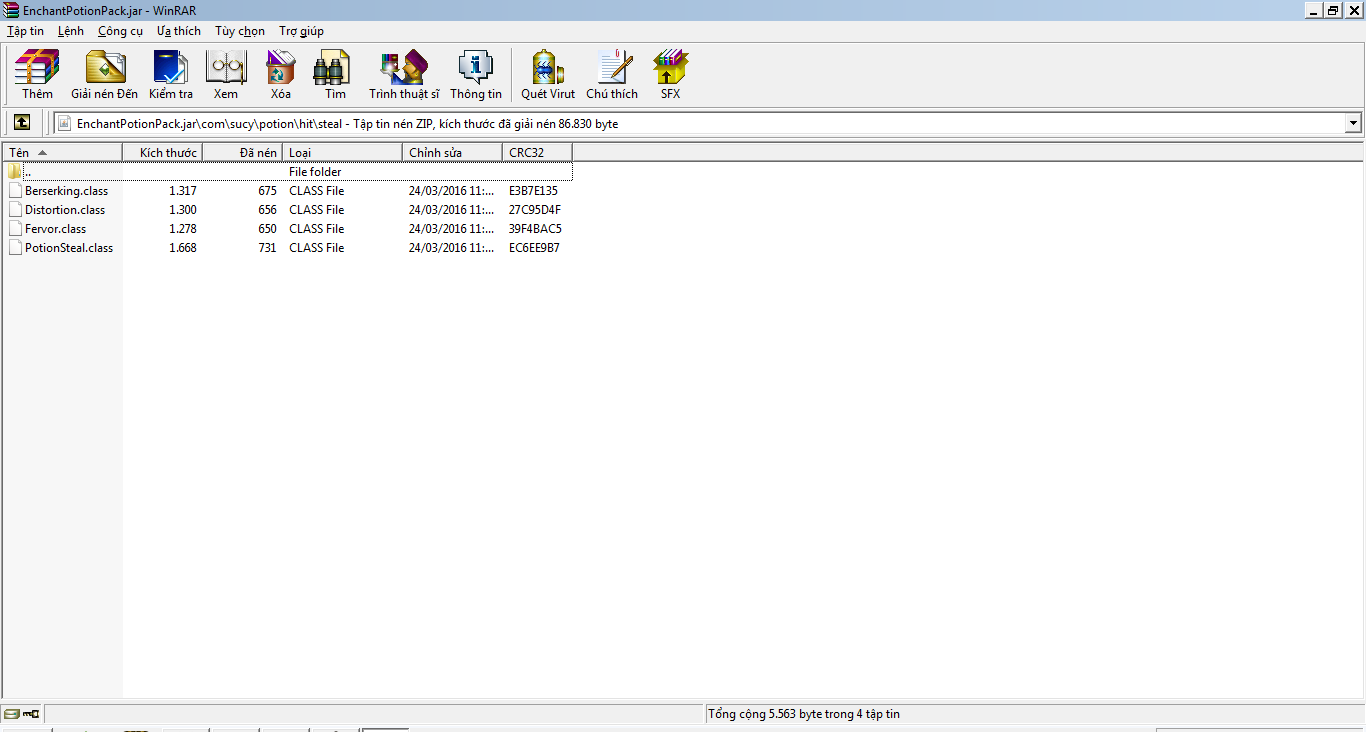Restore the WinRAR window size
1366x732 pixels.
[1334, 10]
